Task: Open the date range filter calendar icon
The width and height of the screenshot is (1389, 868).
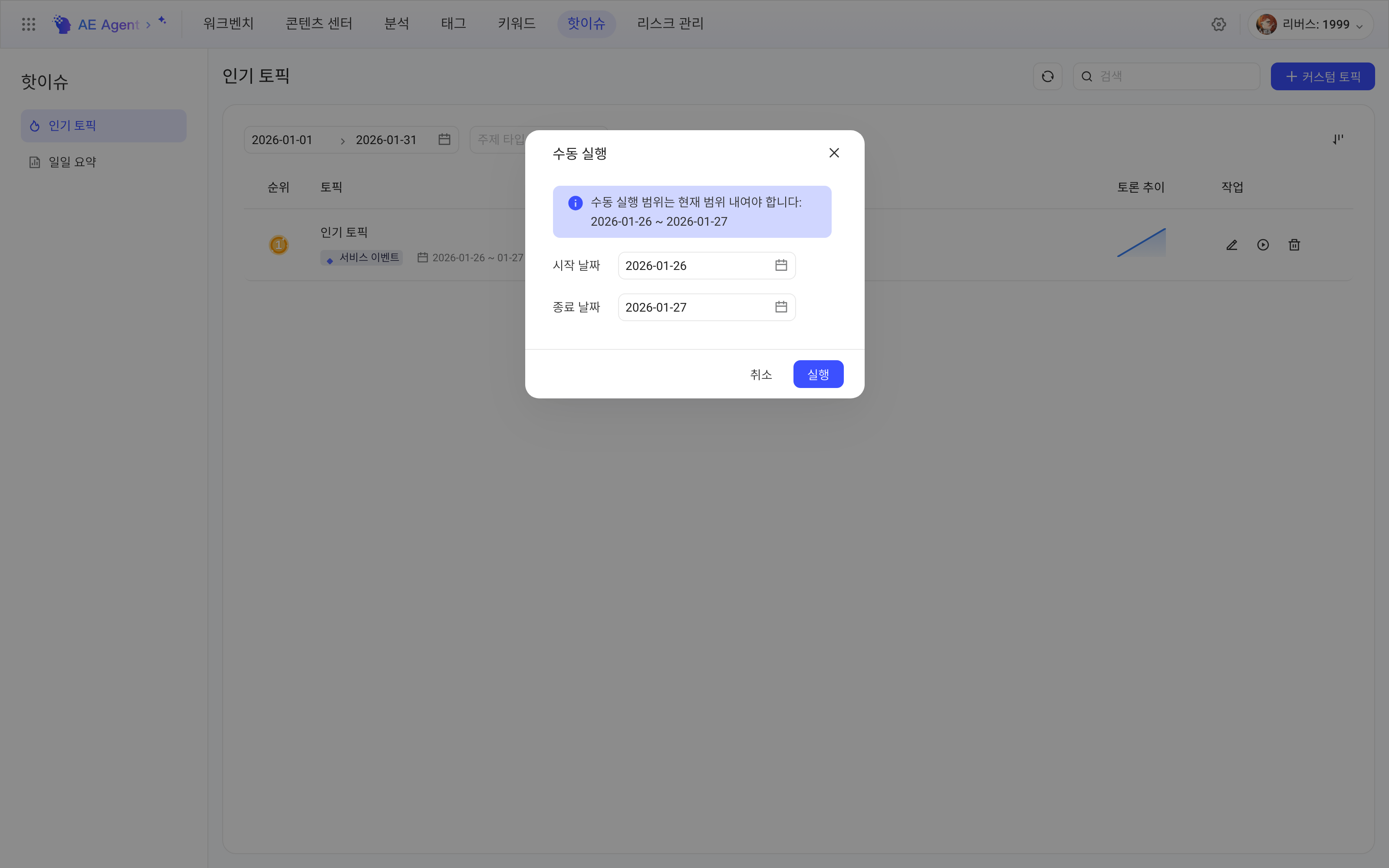Action: tap(444, 139)
